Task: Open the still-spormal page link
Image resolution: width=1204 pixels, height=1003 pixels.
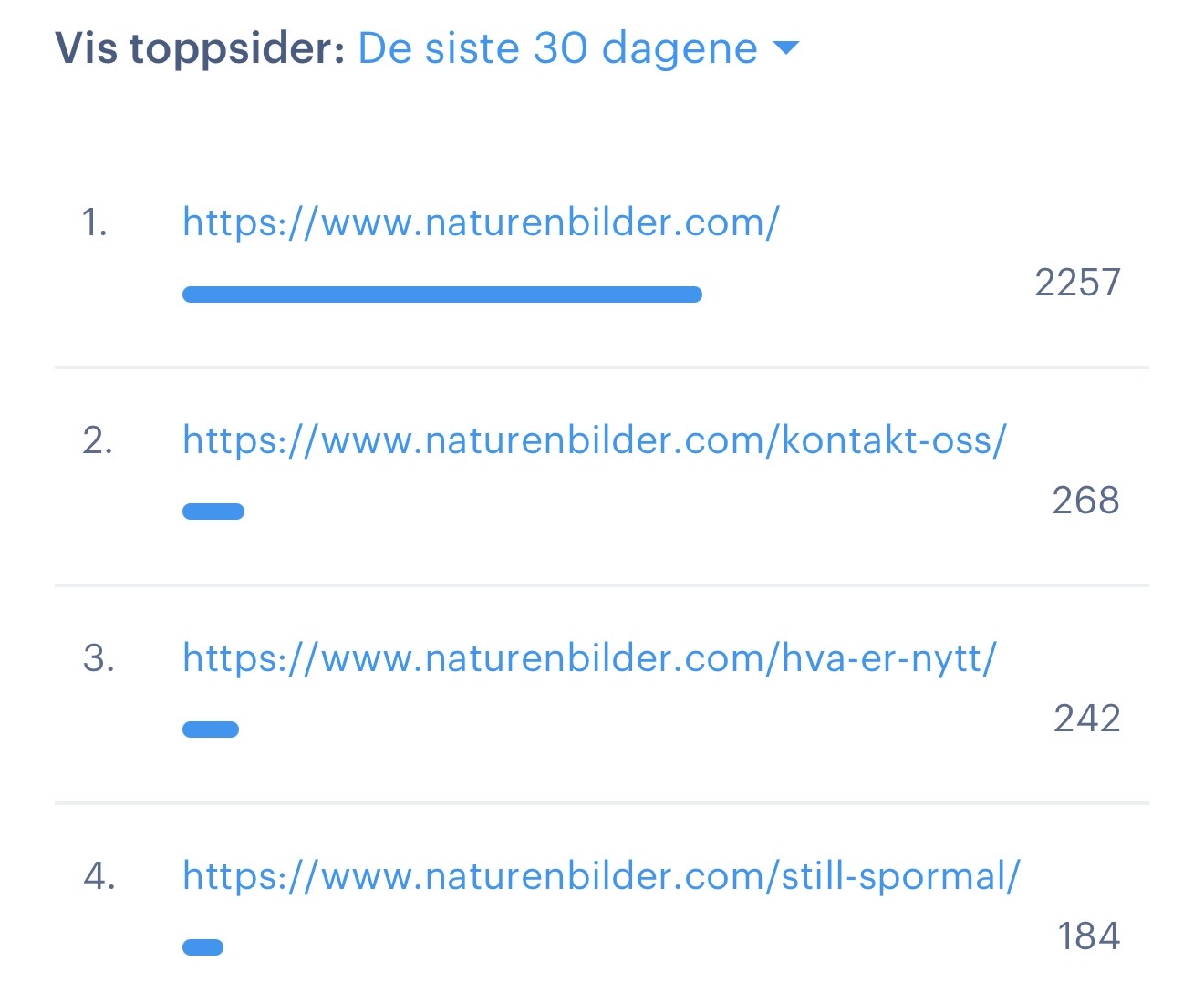Action: pyautogui.click(x=601, y=876)
